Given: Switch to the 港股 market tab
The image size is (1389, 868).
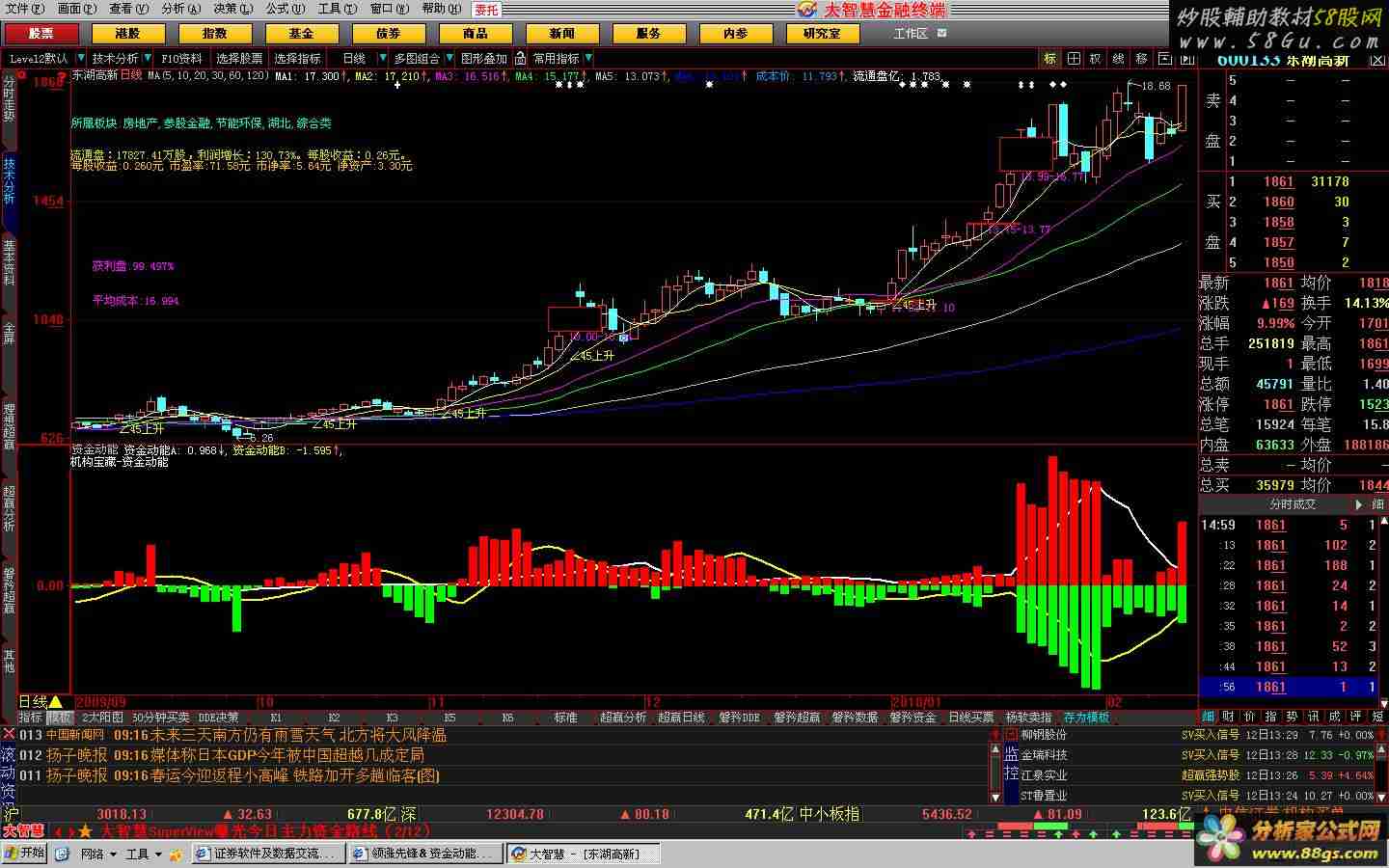Looking at the screenshot, I should point(127,33).
